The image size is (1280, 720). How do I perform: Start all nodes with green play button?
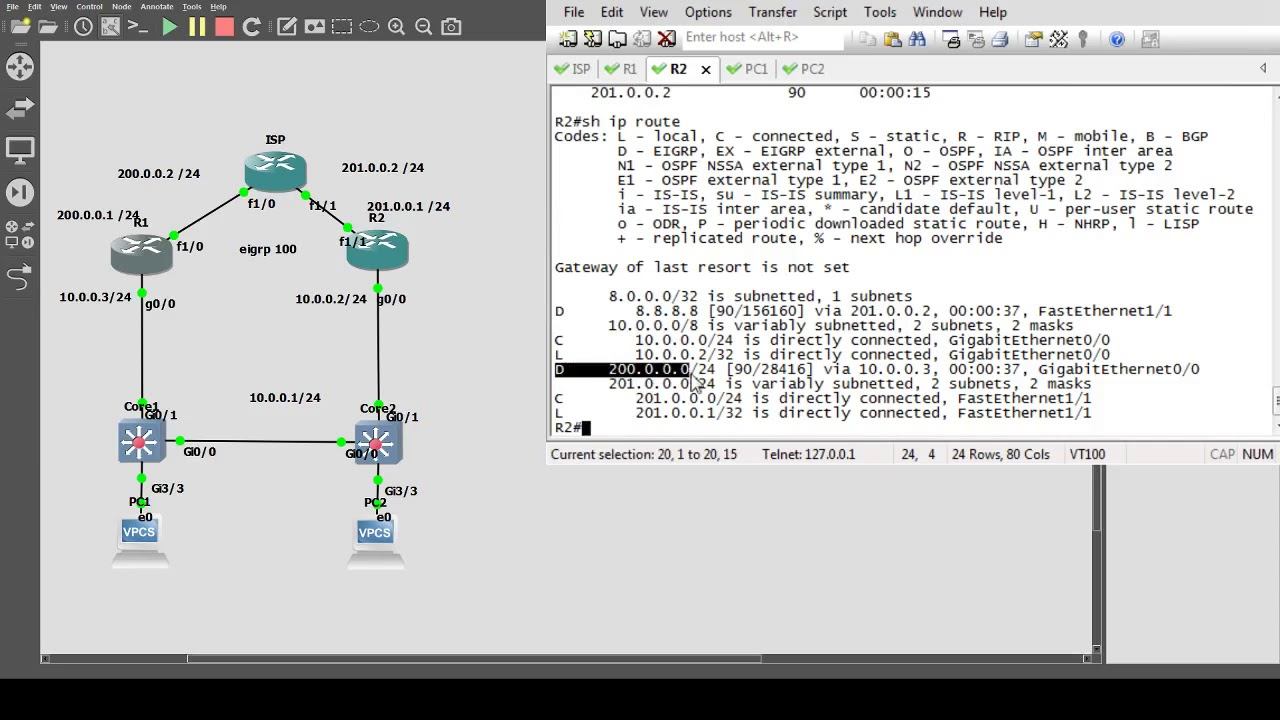click(x=169, y=27)
